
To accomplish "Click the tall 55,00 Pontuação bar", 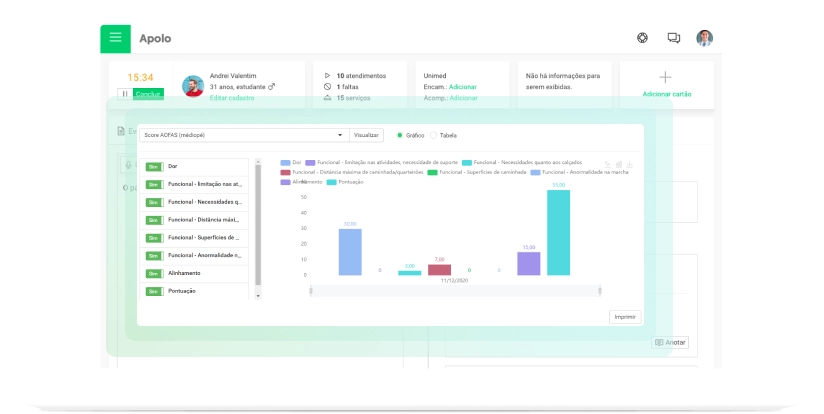I will pyautogui.click(x=558, y=233).
